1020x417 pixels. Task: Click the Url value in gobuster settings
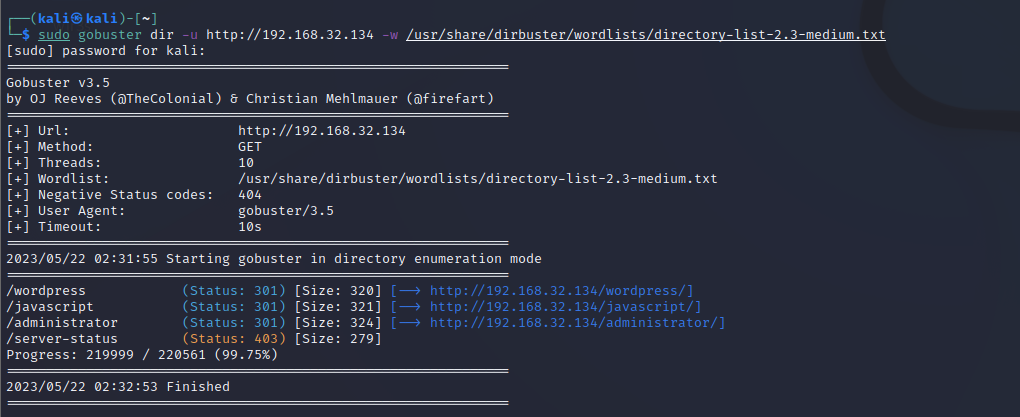click(x=321, y=131)
